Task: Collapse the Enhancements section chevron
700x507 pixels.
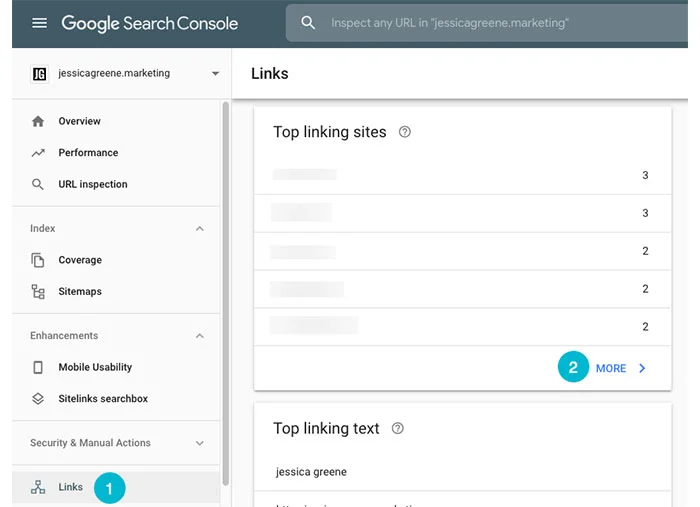Action: point(200,336)
